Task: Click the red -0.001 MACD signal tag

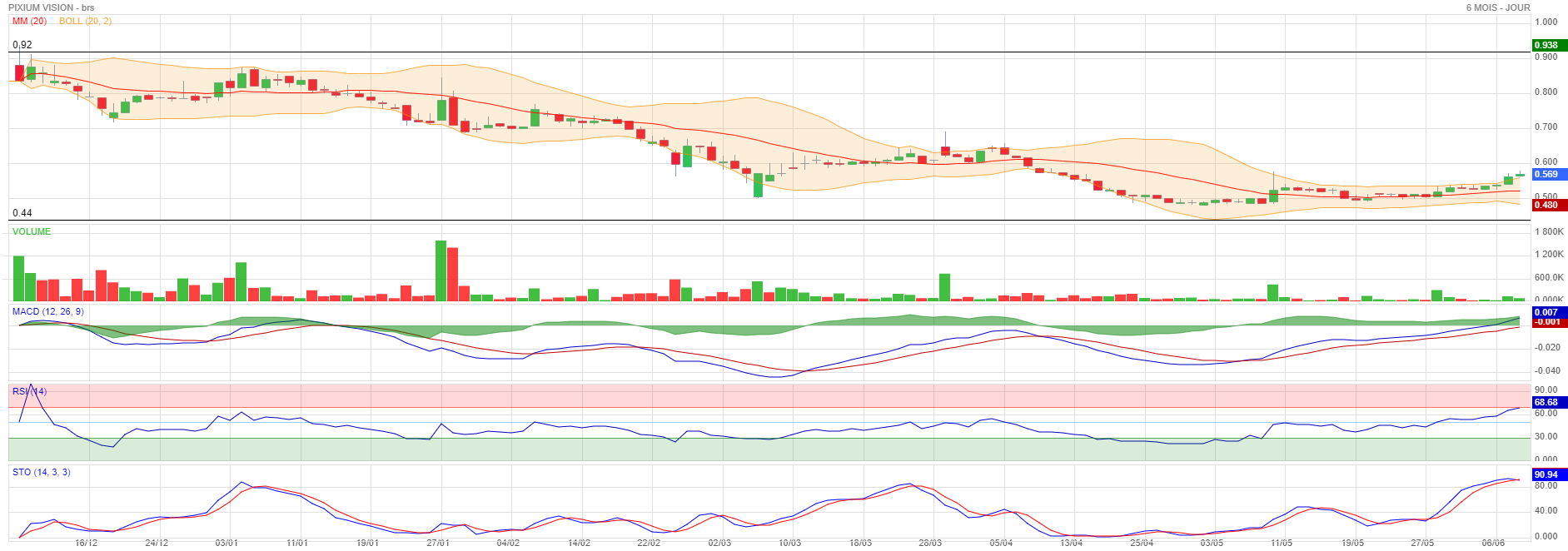Action: click(1550, 321)
